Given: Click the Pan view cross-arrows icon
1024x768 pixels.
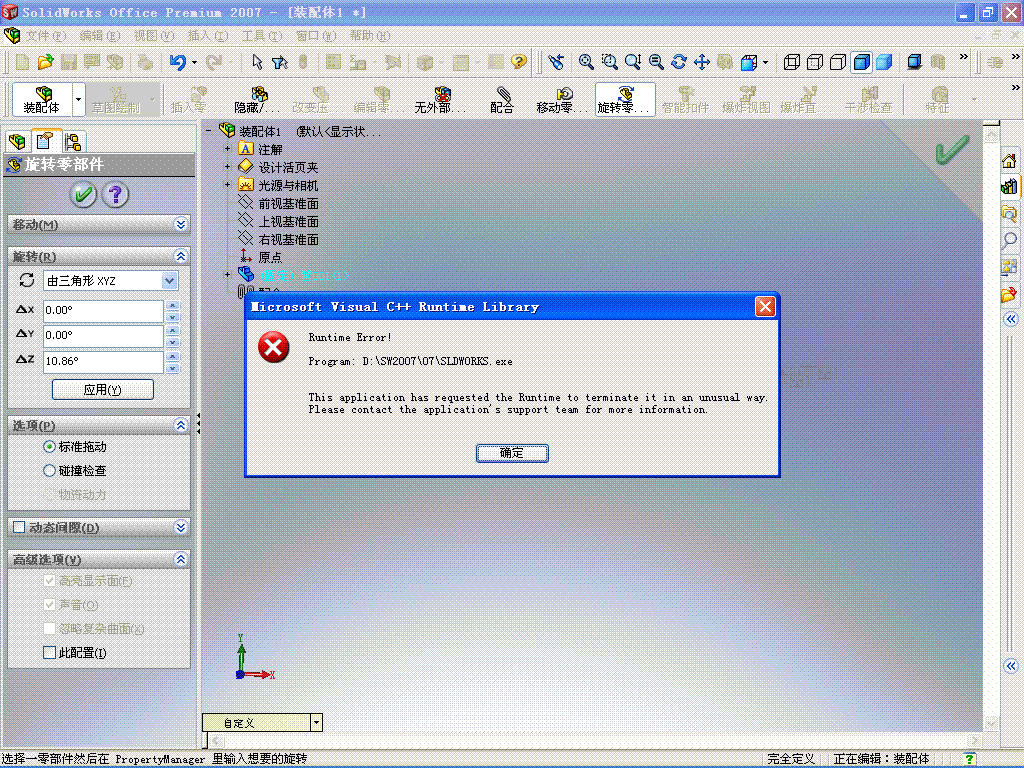Looking at the screenshot, I should (x=701, y=62).
